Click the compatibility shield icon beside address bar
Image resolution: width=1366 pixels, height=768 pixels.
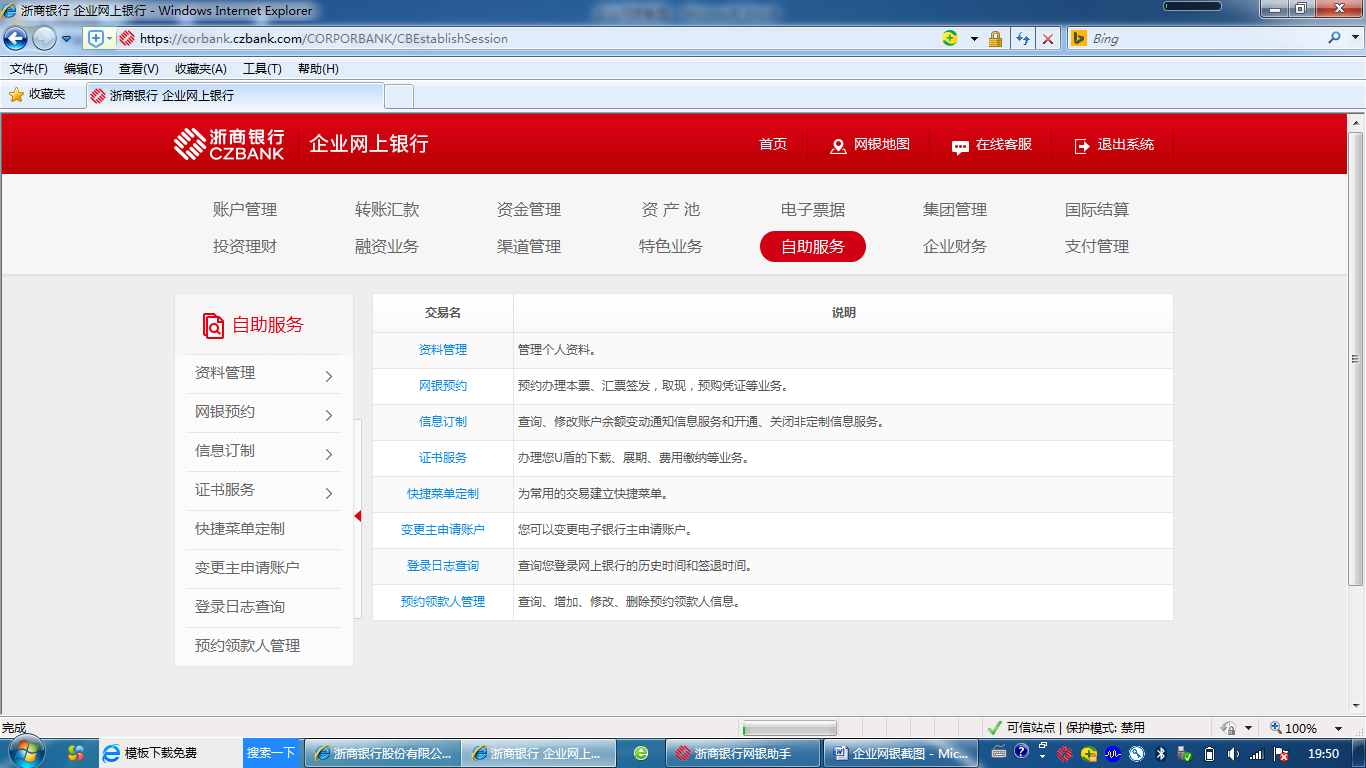(x=97, y=39)
